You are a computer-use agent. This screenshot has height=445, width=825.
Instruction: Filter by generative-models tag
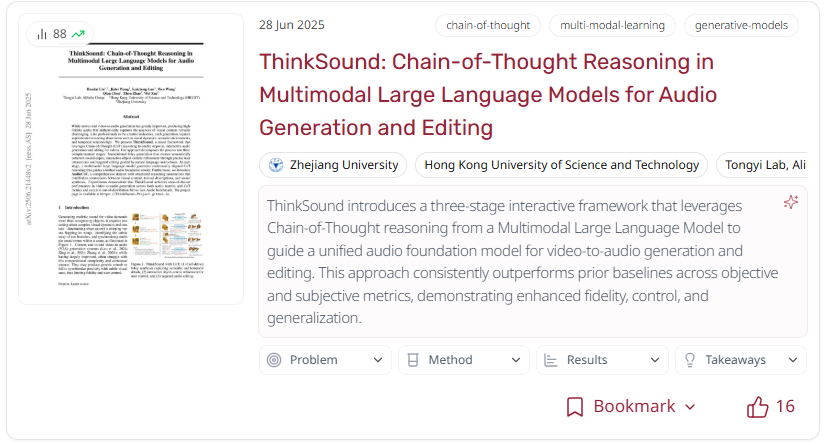[742, 25]
